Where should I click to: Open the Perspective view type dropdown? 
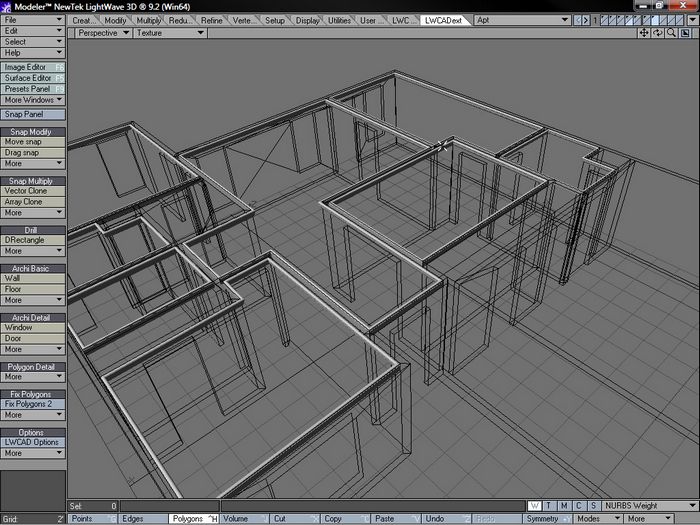pos(104,33)
